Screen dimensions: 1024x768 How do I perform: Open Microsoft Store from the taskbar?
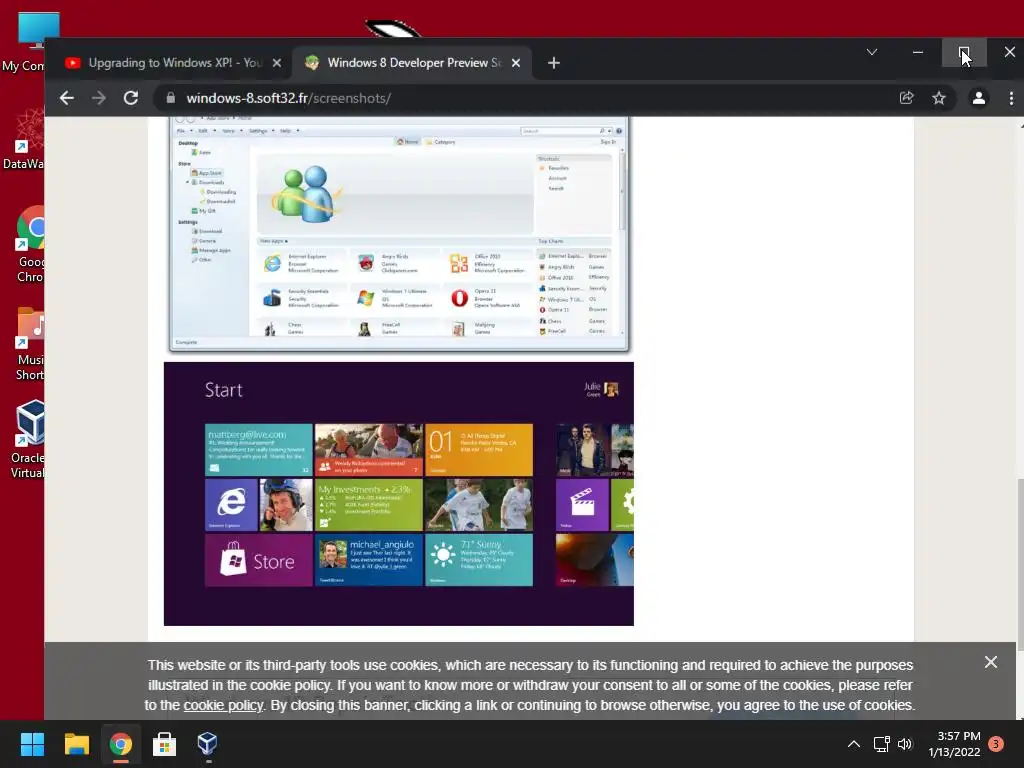click(164, 744)
